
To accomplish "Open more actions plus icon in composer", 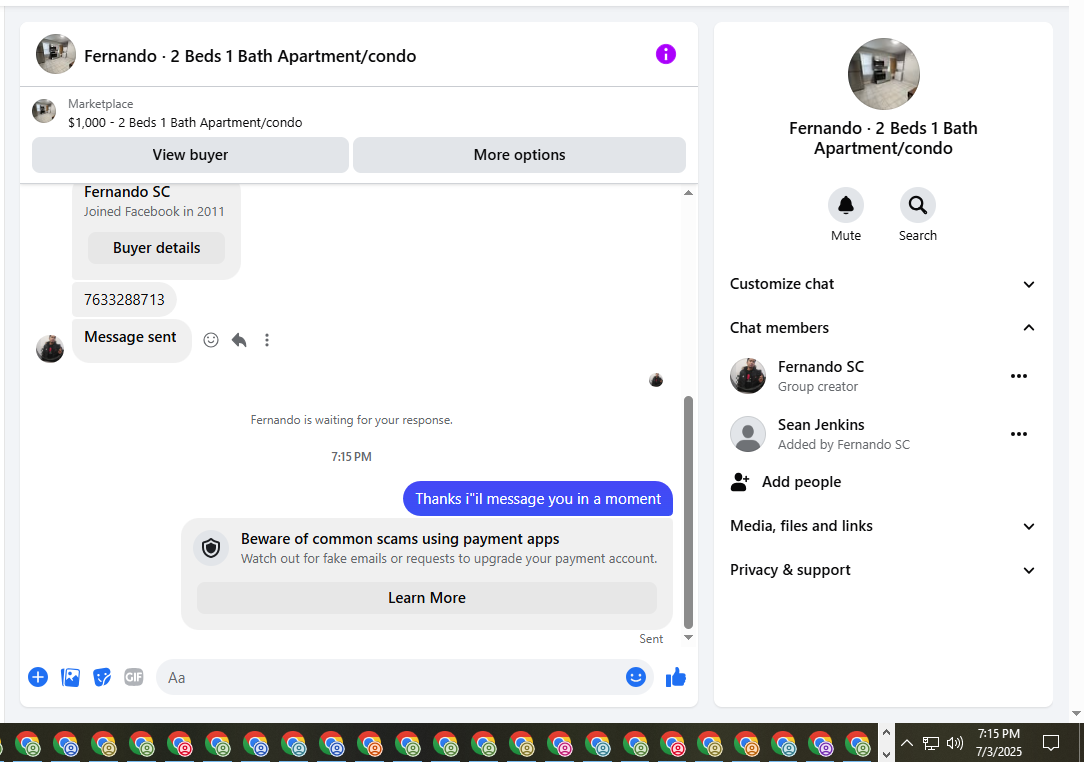I will coord(38,677).
